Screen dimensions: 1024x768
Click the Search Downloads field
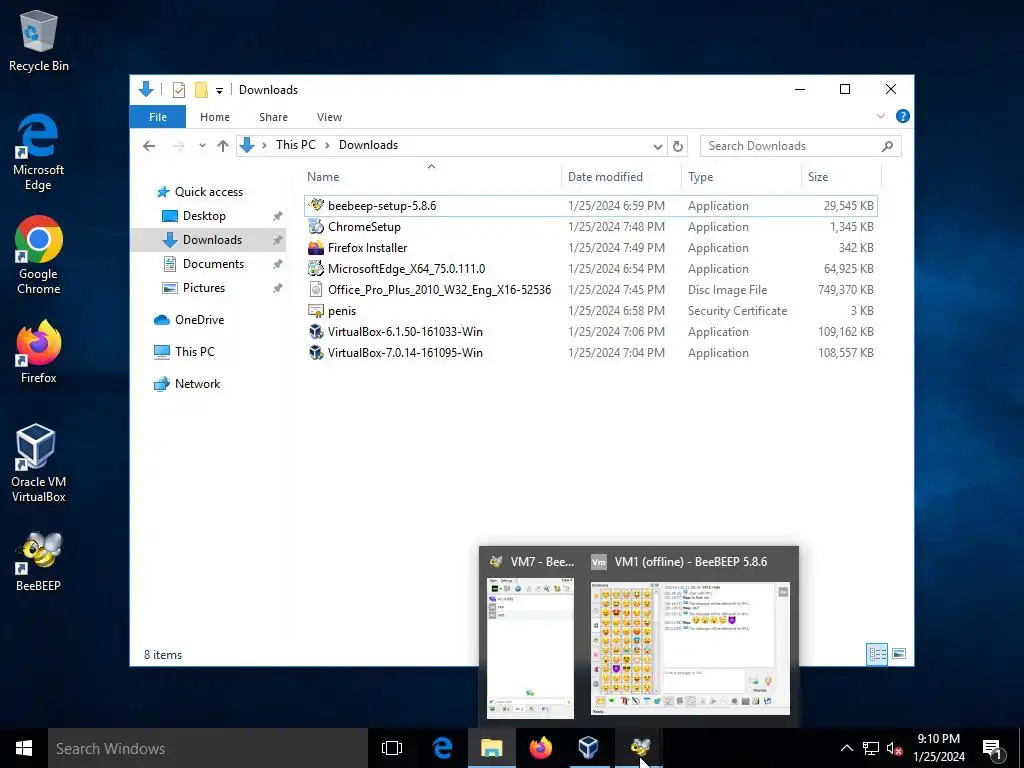801,146
